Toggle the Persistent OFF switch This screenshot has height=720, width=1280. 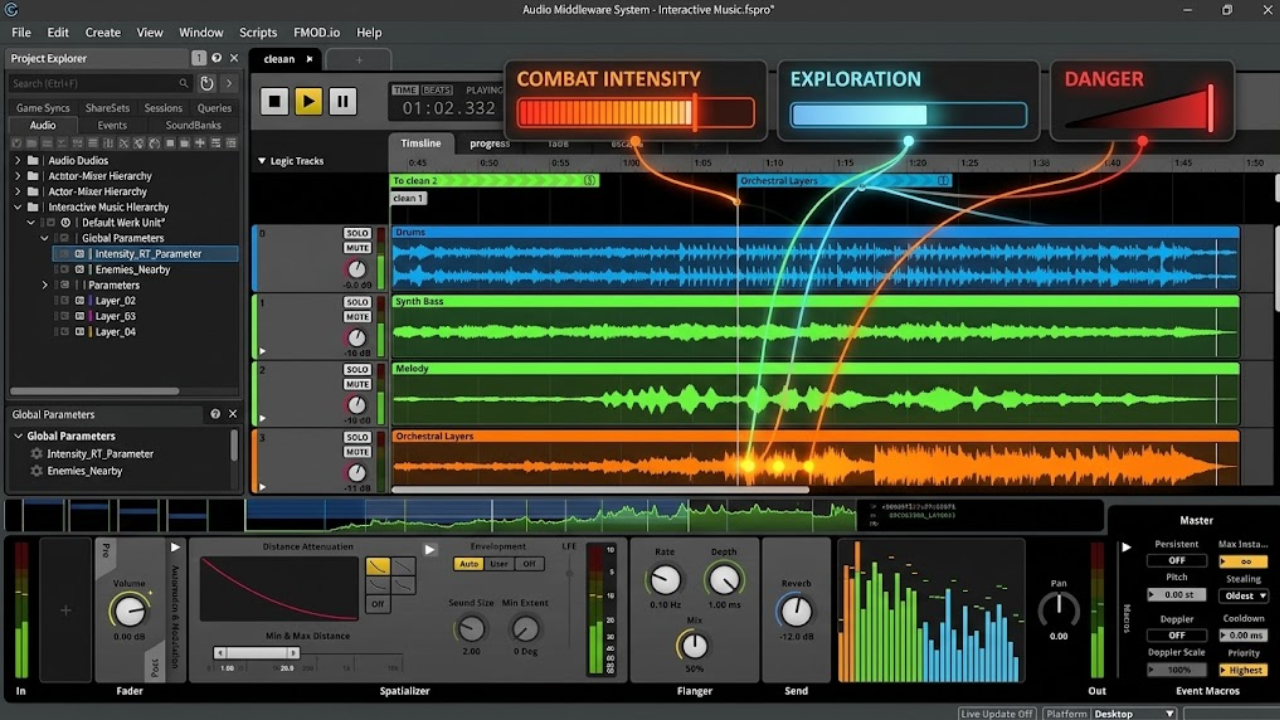[x=1177, y=561]
